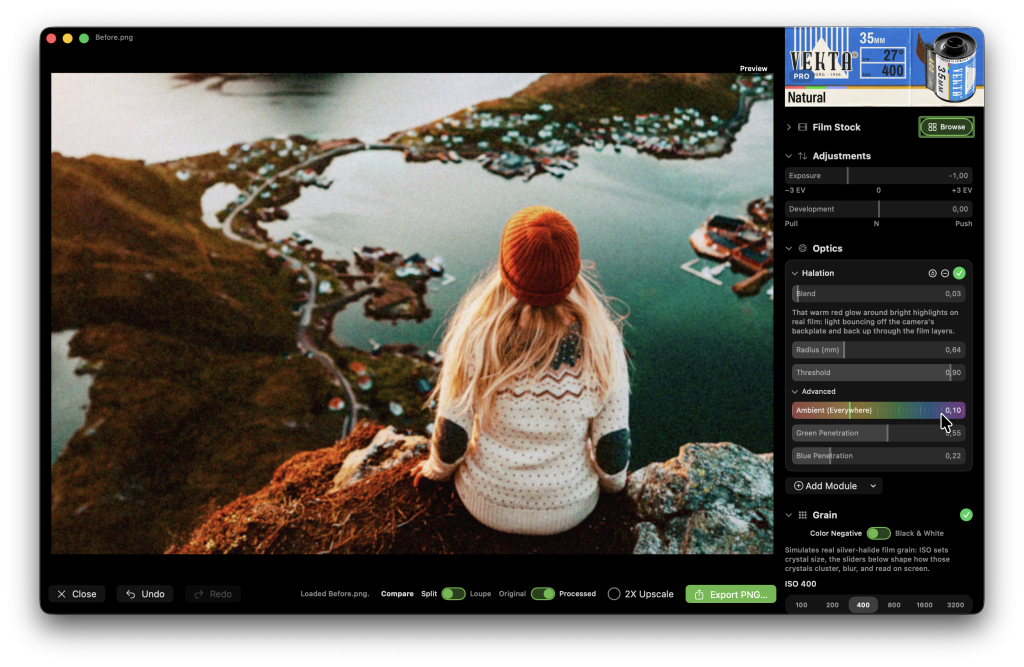Expand the Film Stock section chevron
Viewport: 1024px width, 667px height.
[789, 127]
